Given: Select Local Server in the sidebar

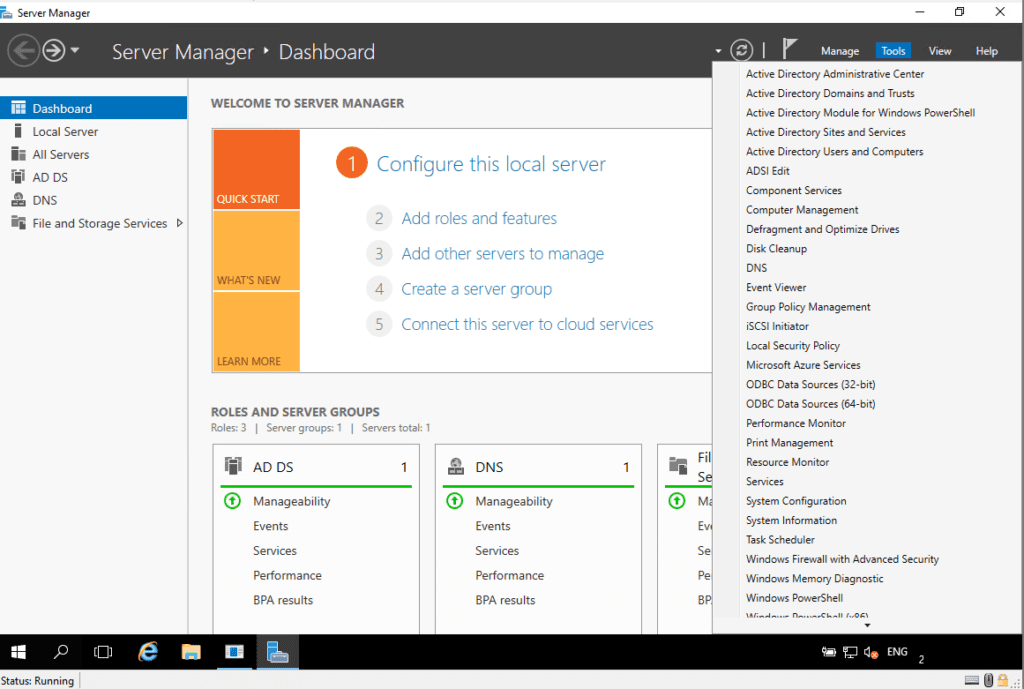Looking at the screenshot, I should (93, 131).
